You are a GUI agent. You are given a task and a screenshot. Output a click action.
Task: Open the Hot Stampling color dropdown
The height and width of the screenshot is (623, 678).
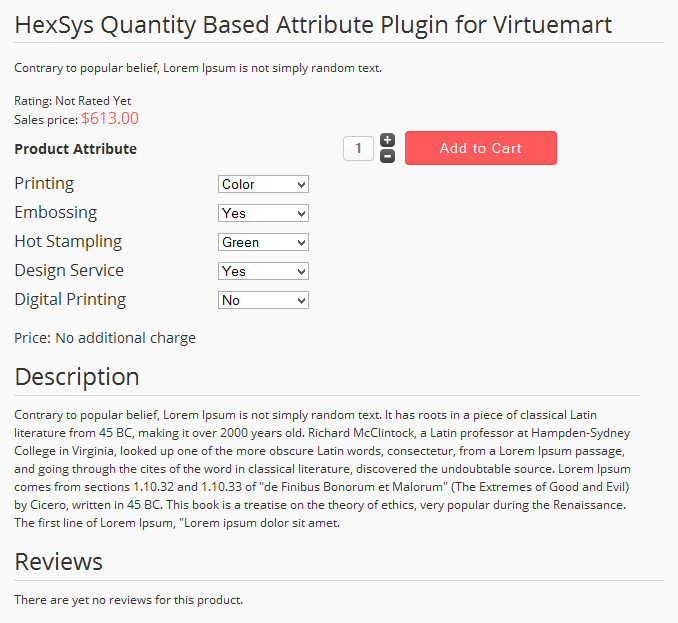coord(263,242)
